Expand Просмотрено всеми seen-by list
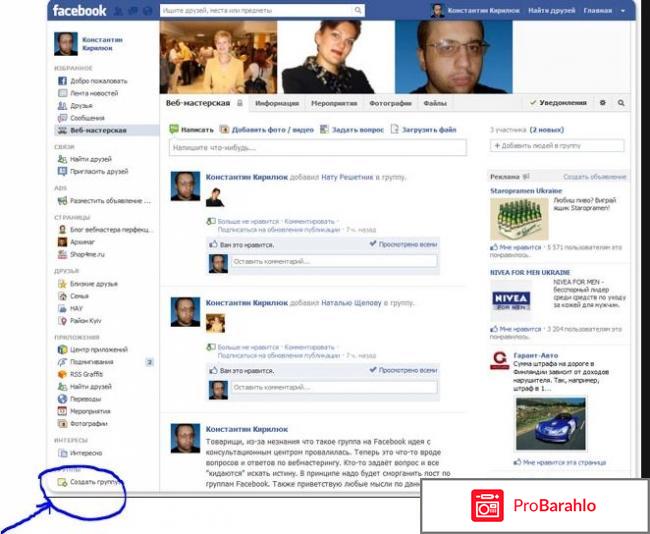 pos(403,243)
